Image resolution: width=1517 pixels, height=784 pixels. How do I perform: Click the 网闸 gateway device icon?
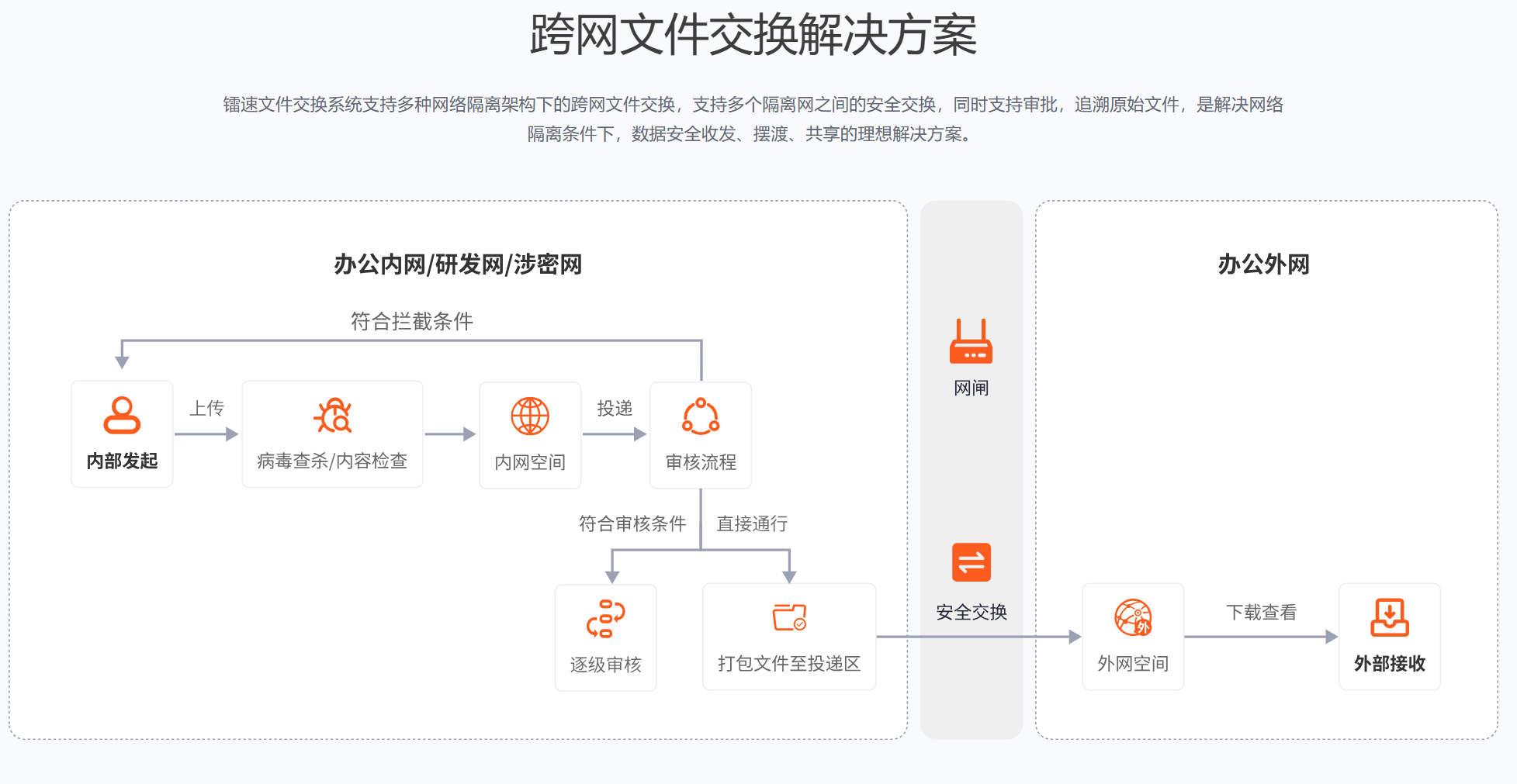[972, 347]
